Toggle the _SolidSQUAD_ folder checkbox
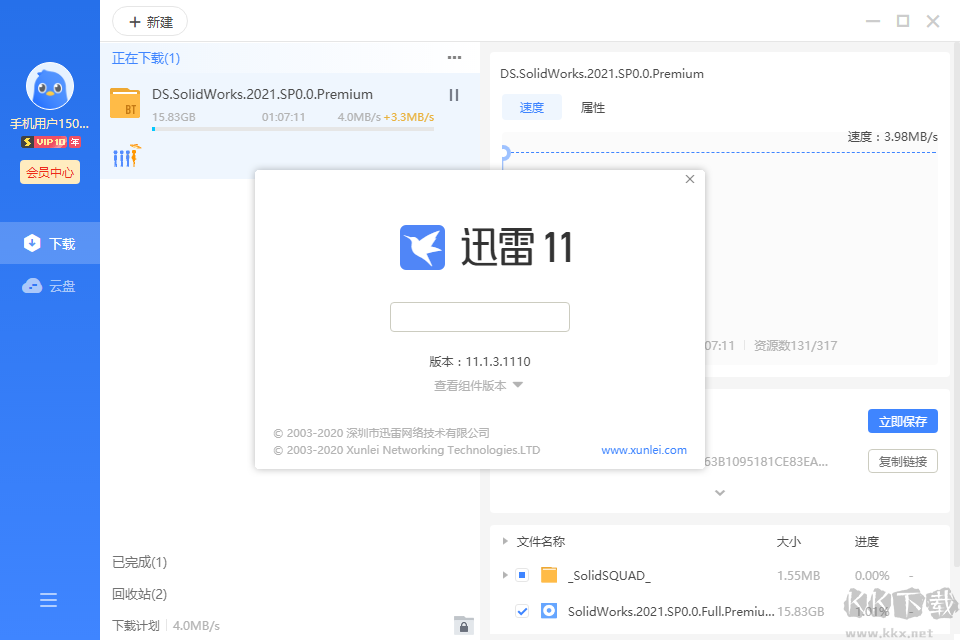Viewport: 960px width, 640px height. click(x=522, y=575)
